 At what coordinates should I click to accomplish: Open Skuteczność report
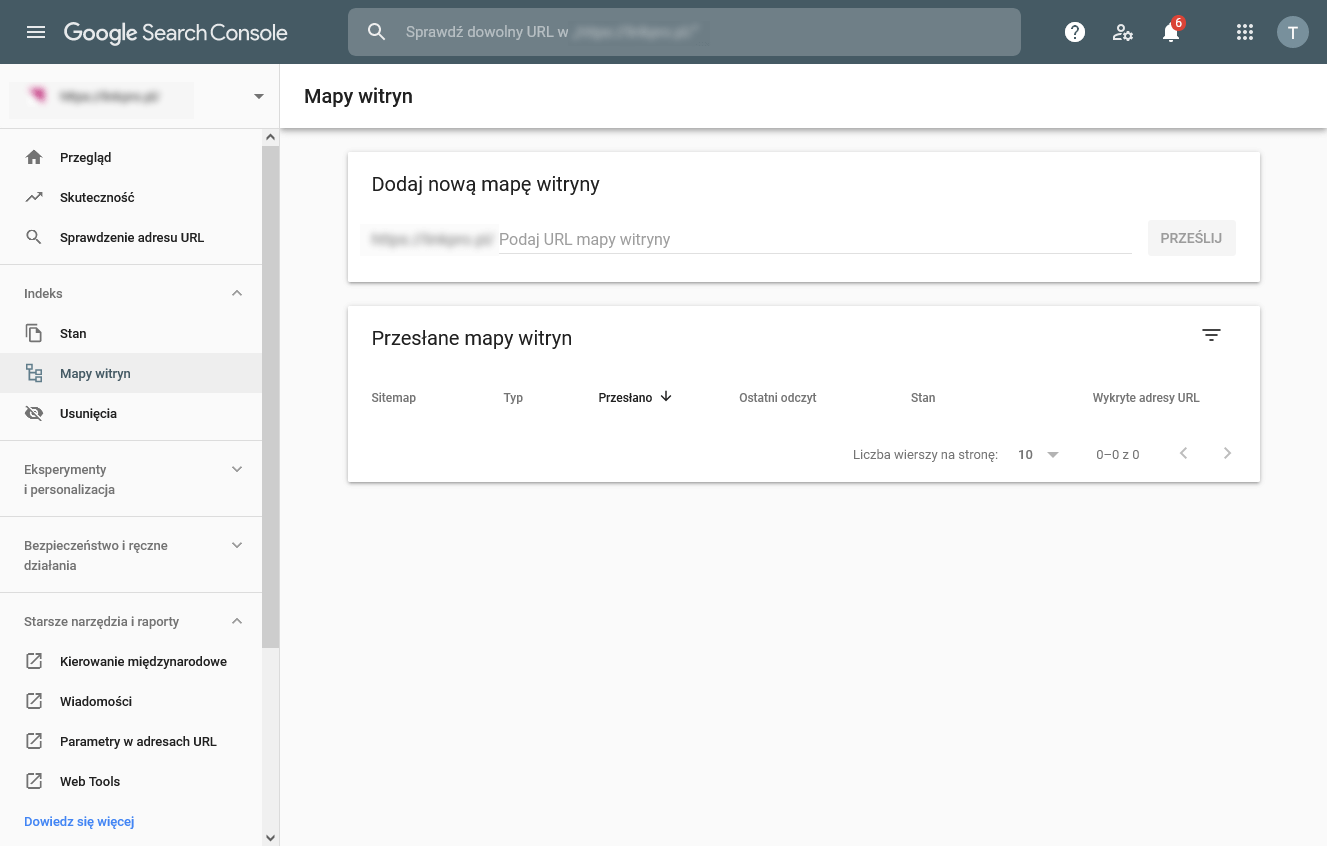click(96, 197)
